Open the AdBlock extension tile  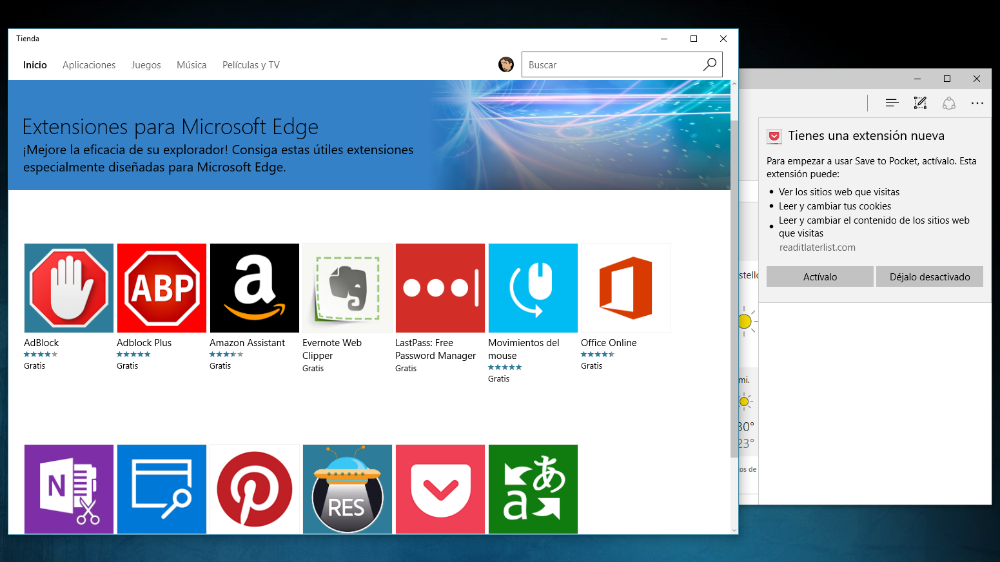click(69, 288)
